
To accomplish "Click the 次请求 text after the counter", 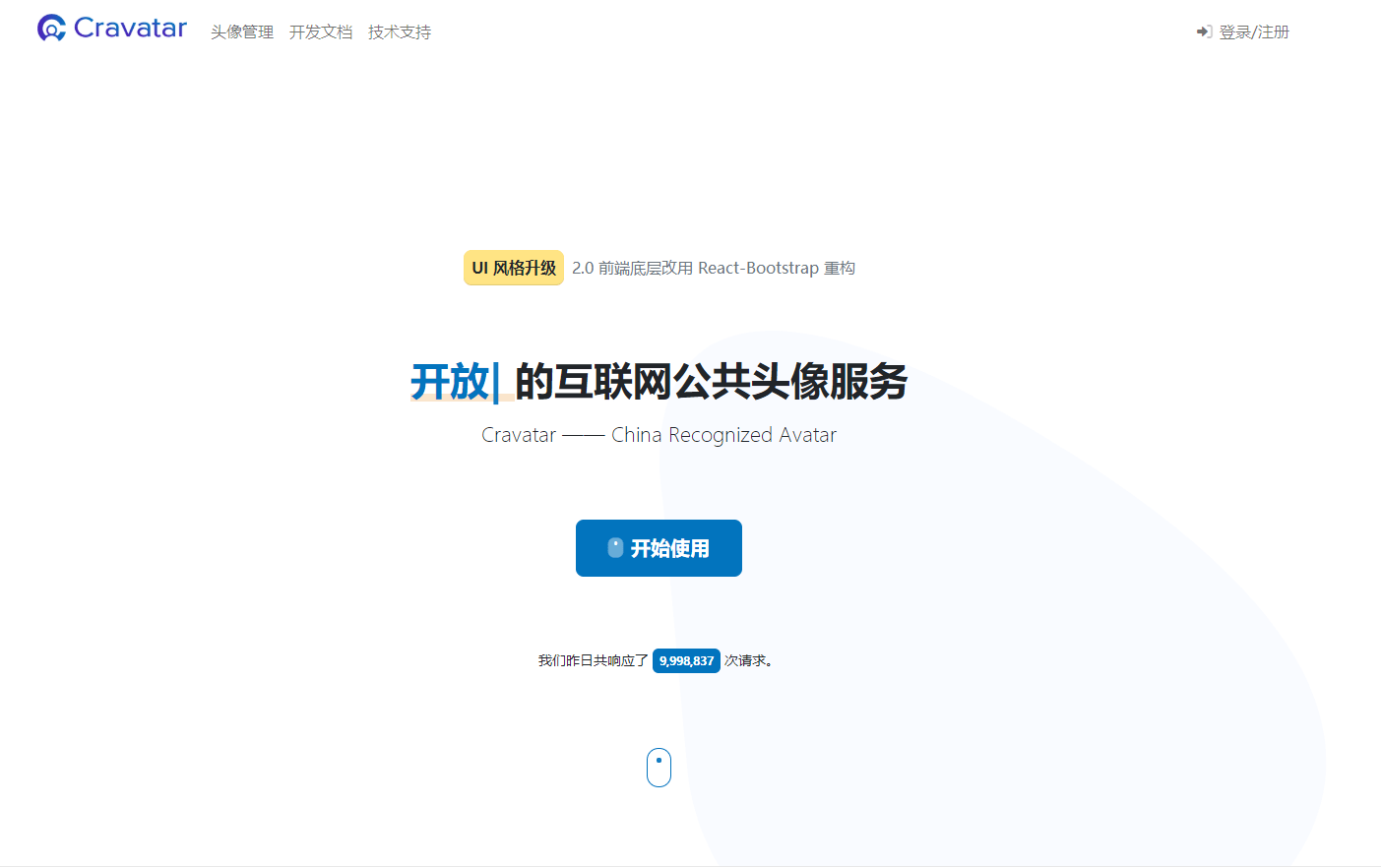I will (748, 661).
